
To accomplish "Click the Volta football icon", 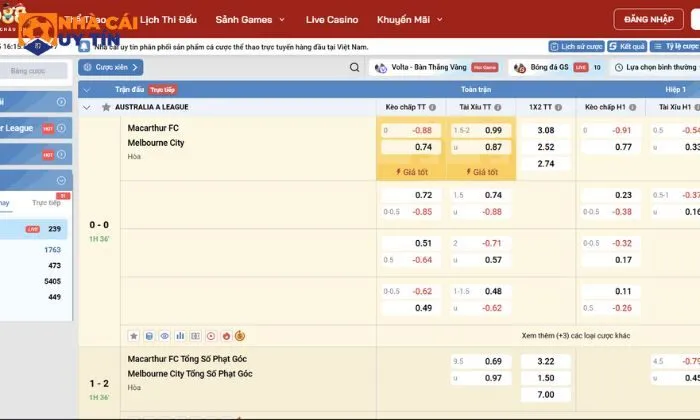I will pos(381,67).
